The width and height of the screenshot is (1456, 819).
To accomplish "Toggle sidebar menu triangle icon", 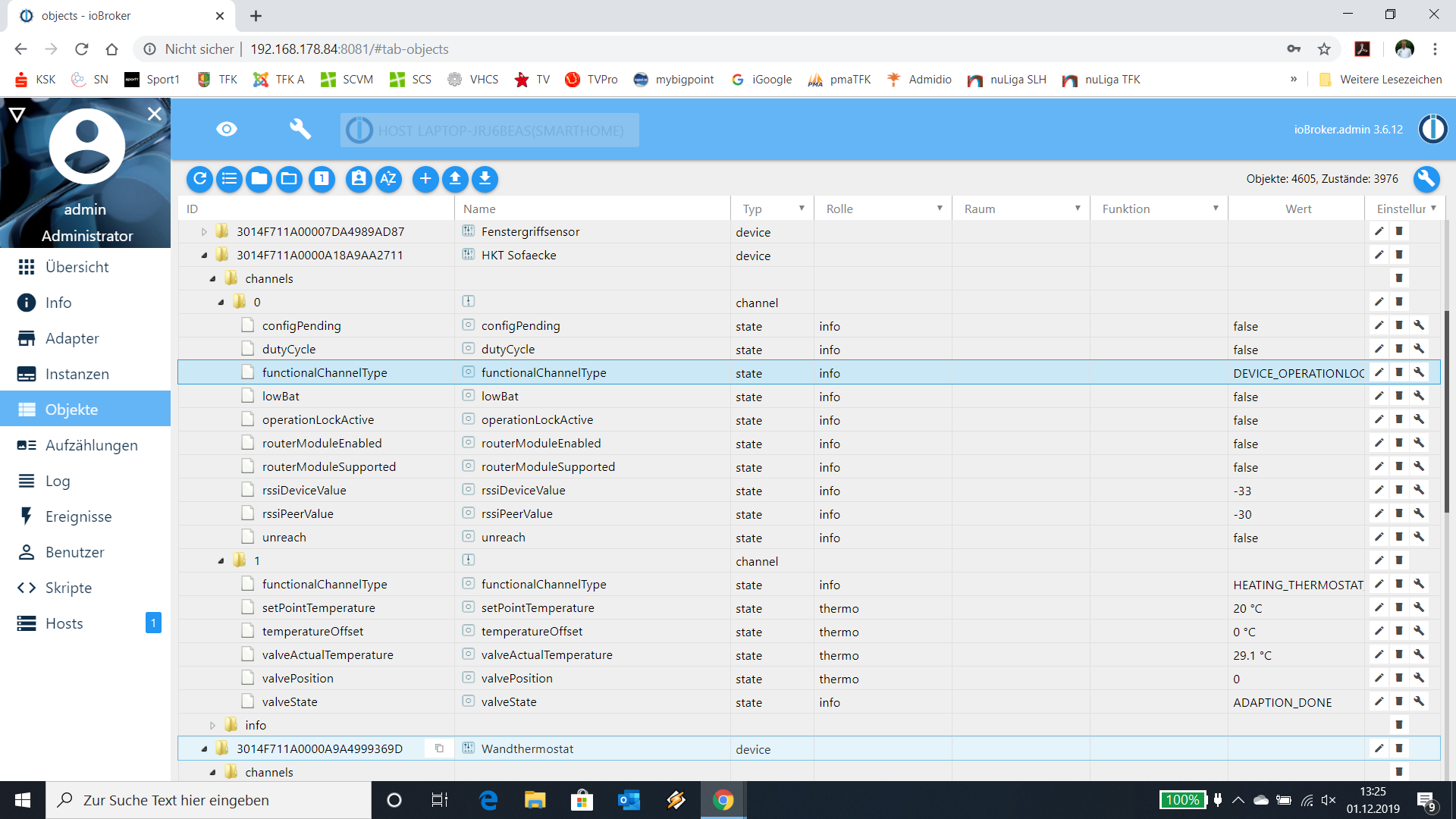I will (x=17, y=115).
